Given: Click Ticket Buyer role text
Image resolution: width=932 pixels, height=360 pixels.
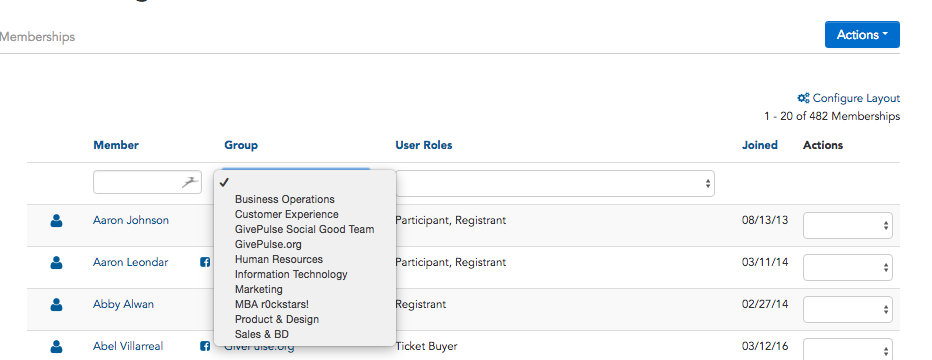Looking at the screenshot, I should point(426,346).
